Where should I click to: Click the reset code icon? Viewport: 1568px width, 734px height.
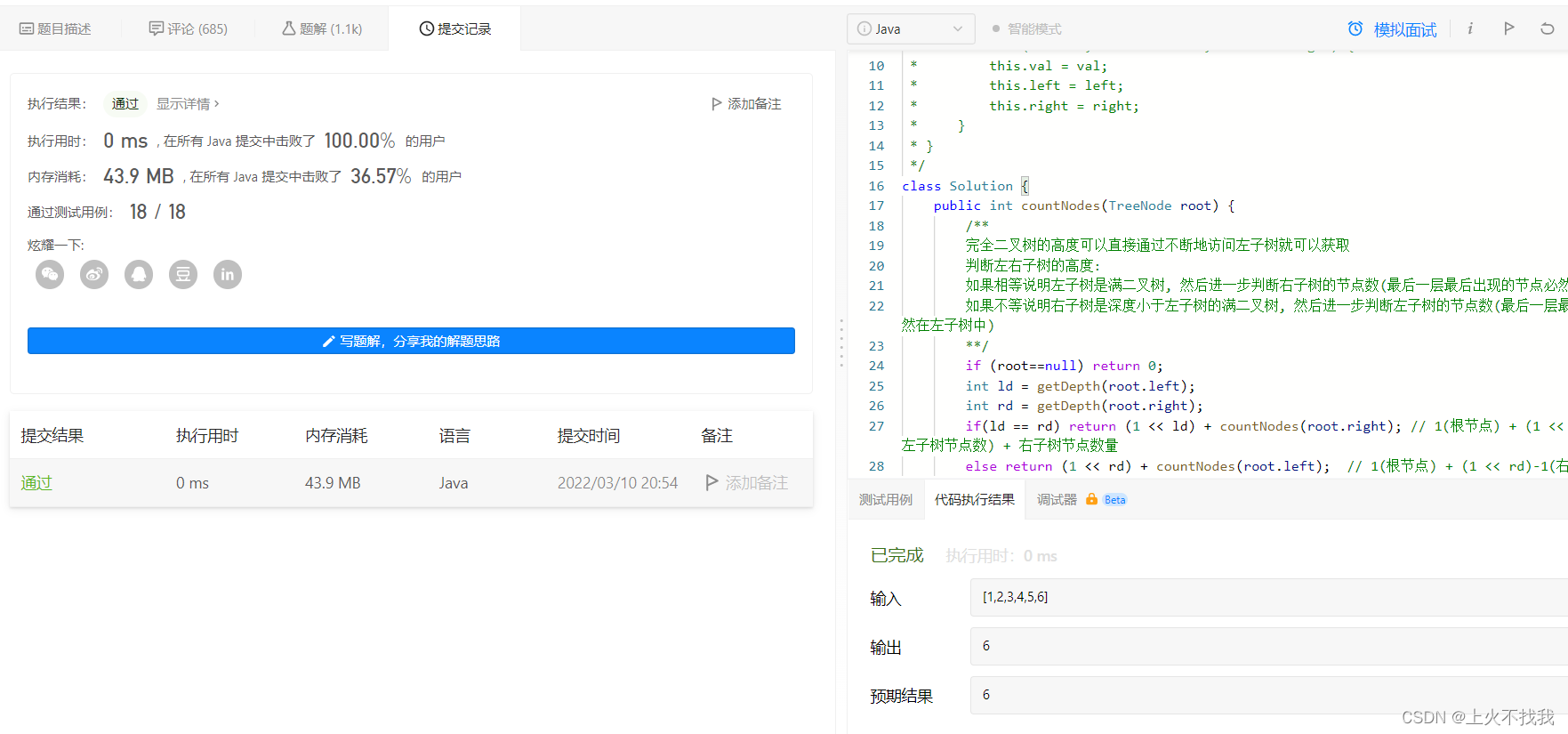click(1548, 28)
